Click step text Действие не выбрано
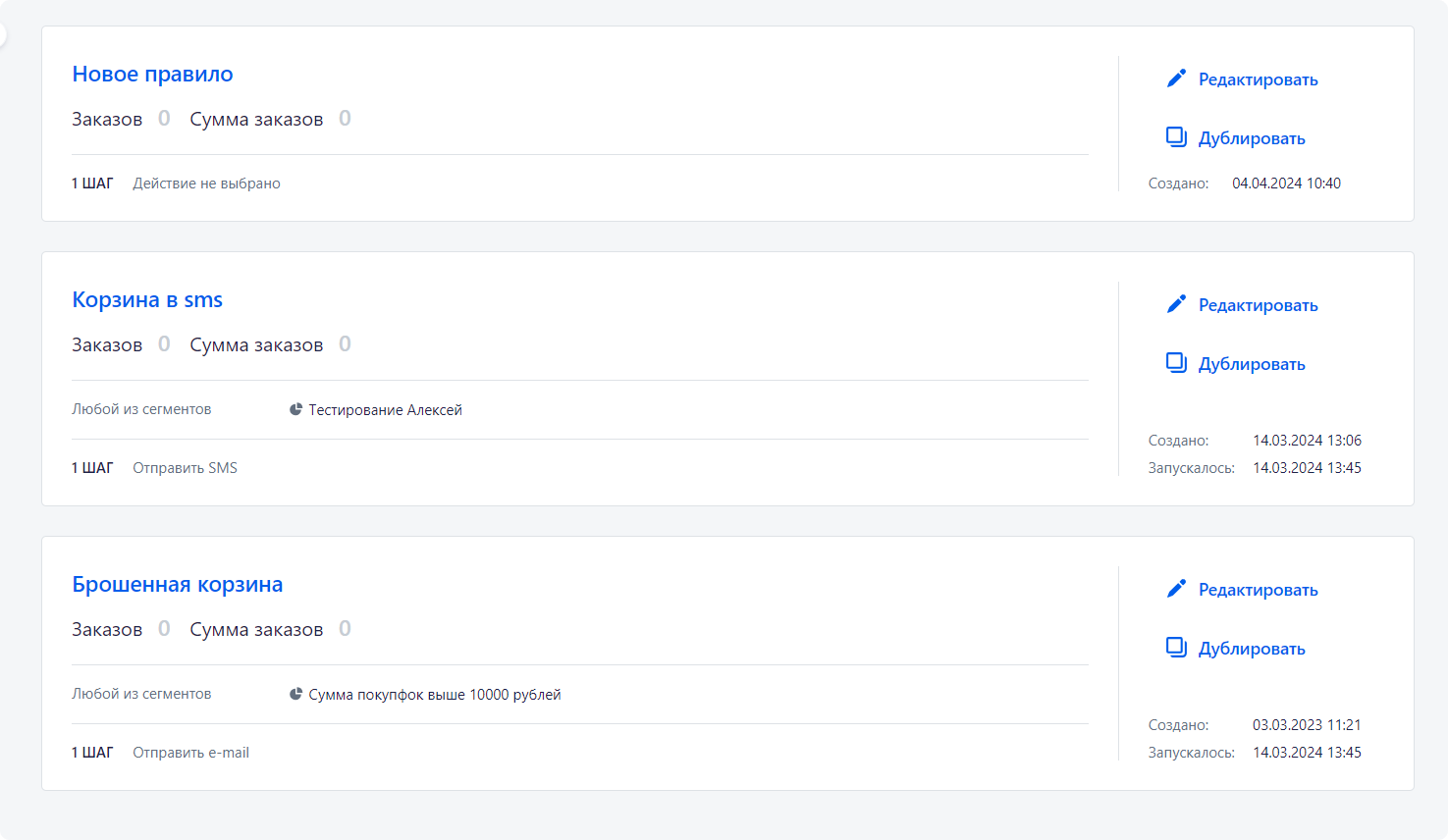 point(206,184)
